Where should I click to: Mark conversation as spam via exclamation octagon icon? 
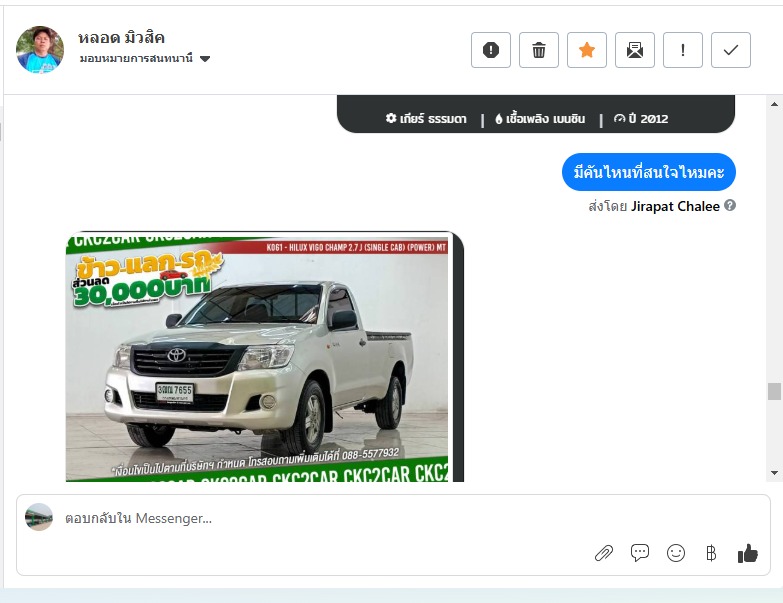click(x=491, y=50)
